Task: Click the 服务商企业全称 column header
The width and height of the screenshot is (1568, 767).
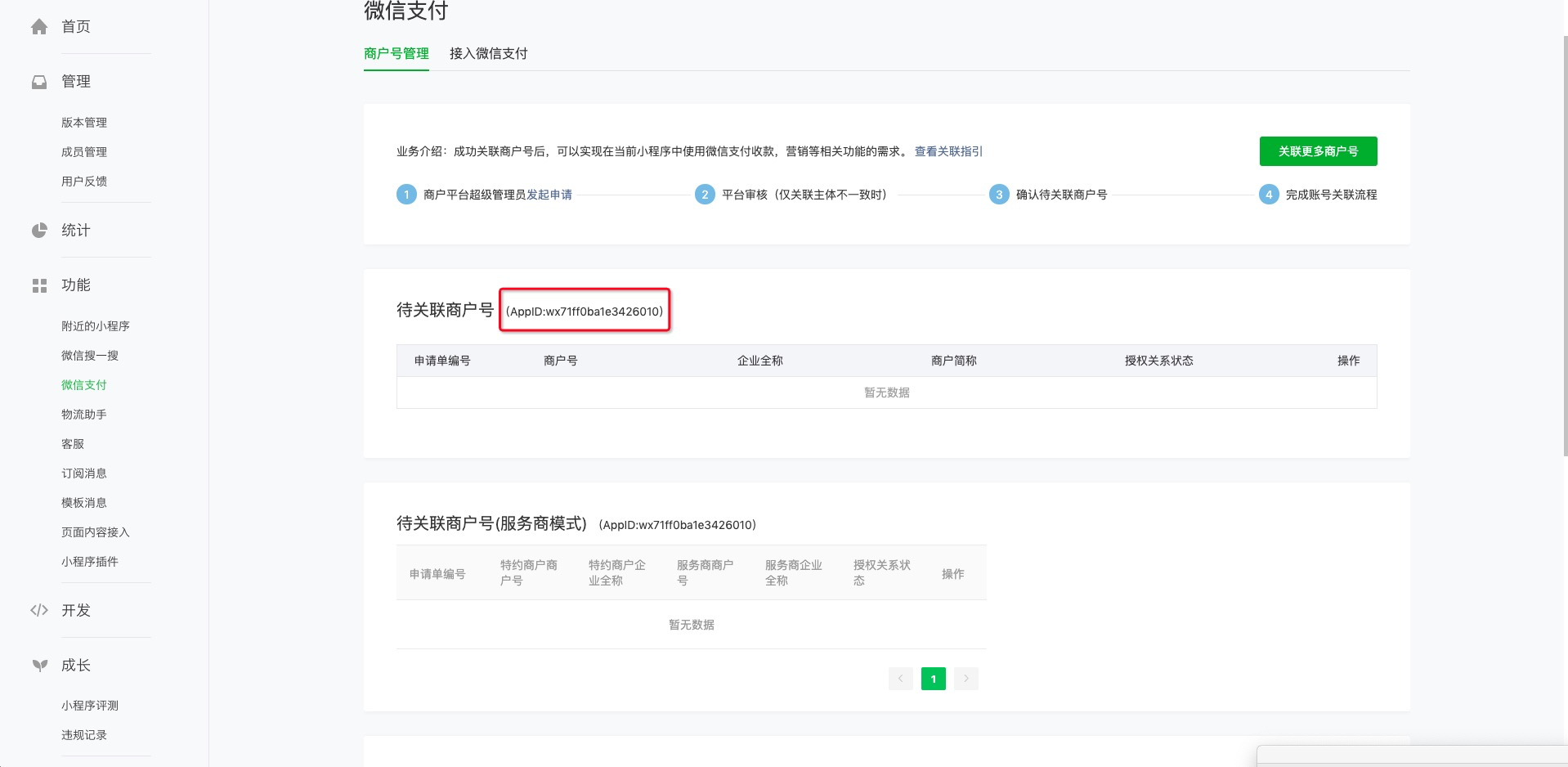Action: tap(794, 573)
